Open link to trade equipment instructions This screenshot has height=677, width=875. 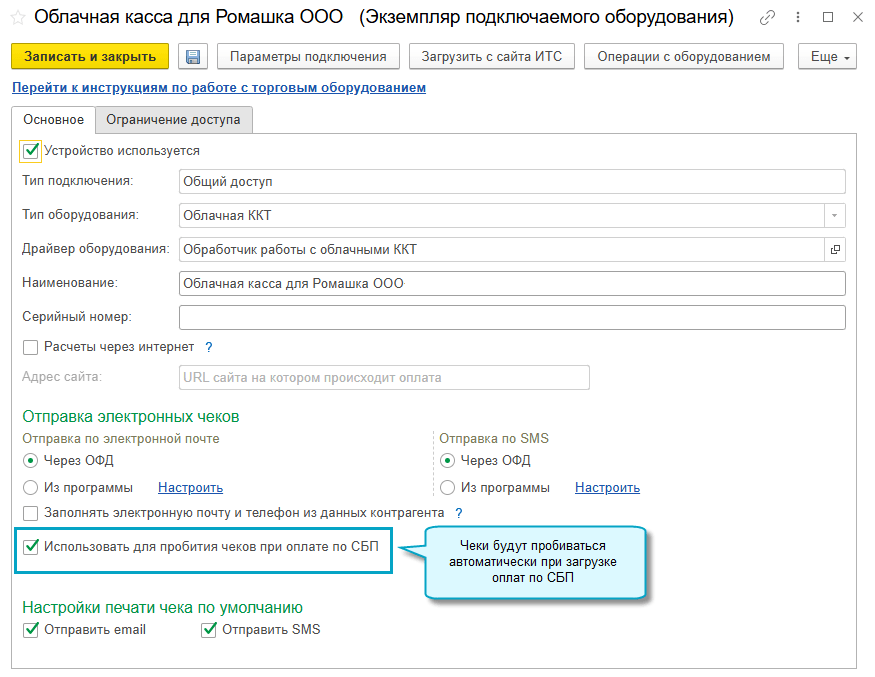coord(219,88)
